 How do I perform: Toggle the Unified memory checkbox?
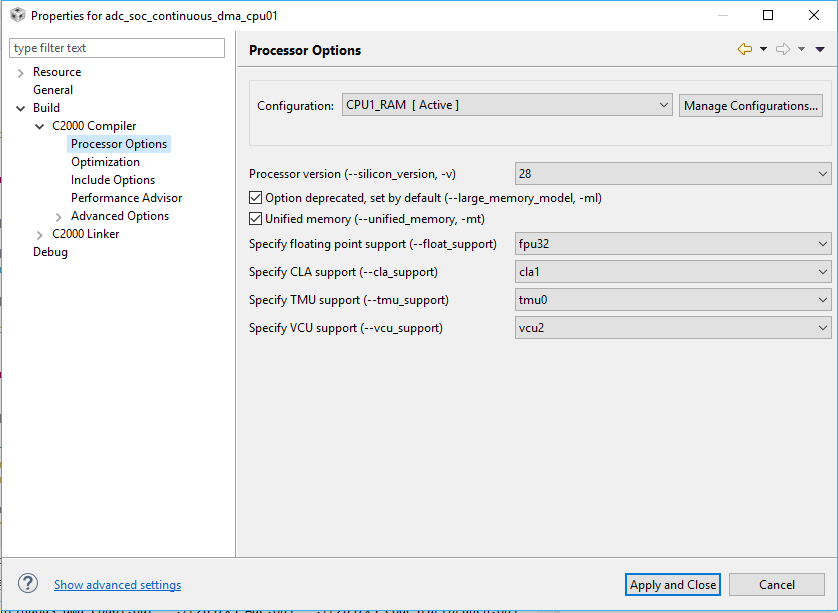(255, 219)
